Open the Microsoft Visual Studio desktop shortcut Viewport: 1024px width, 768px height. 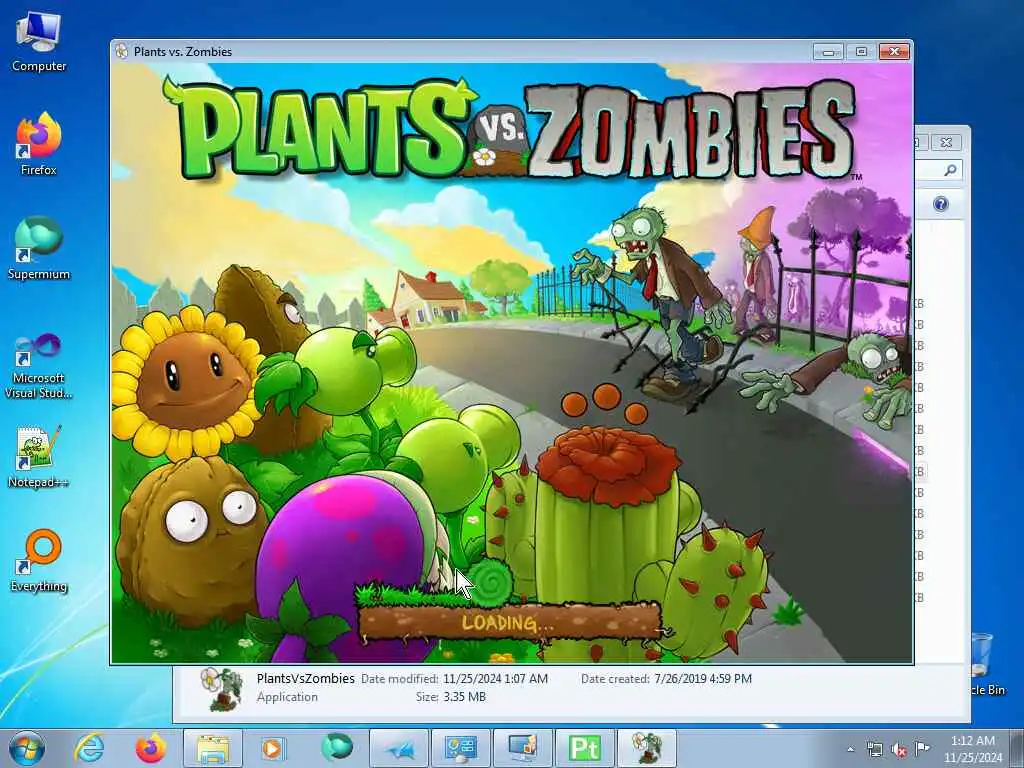[39, 366]
